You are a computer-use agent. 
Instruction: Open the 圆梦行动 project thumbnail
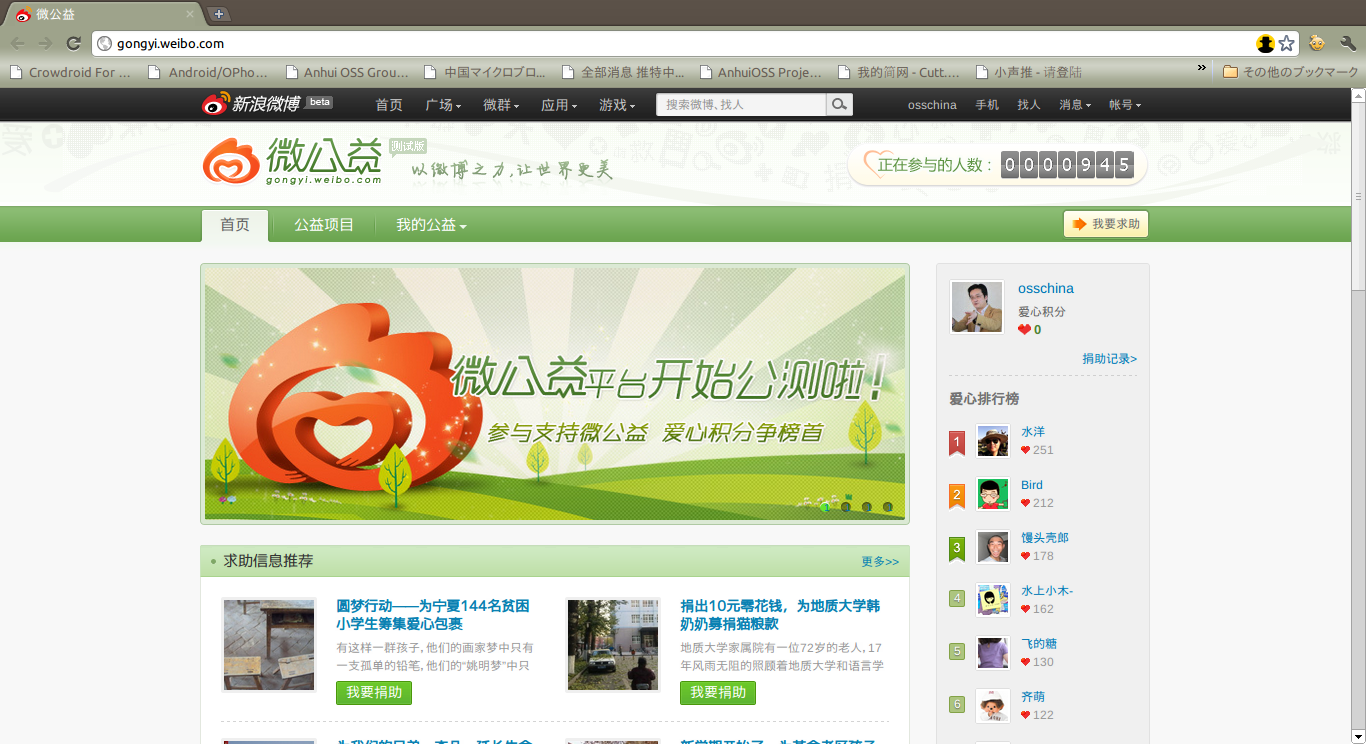[269, 645]
